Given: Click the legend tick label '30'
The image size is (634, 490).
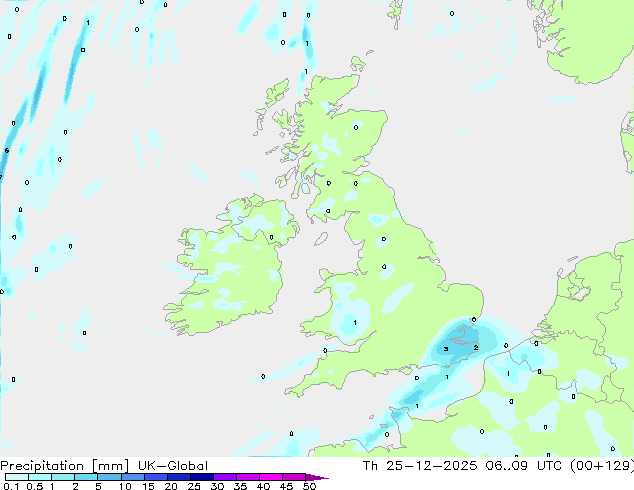Looking at the screenshot, I should [x=217, y=486].
